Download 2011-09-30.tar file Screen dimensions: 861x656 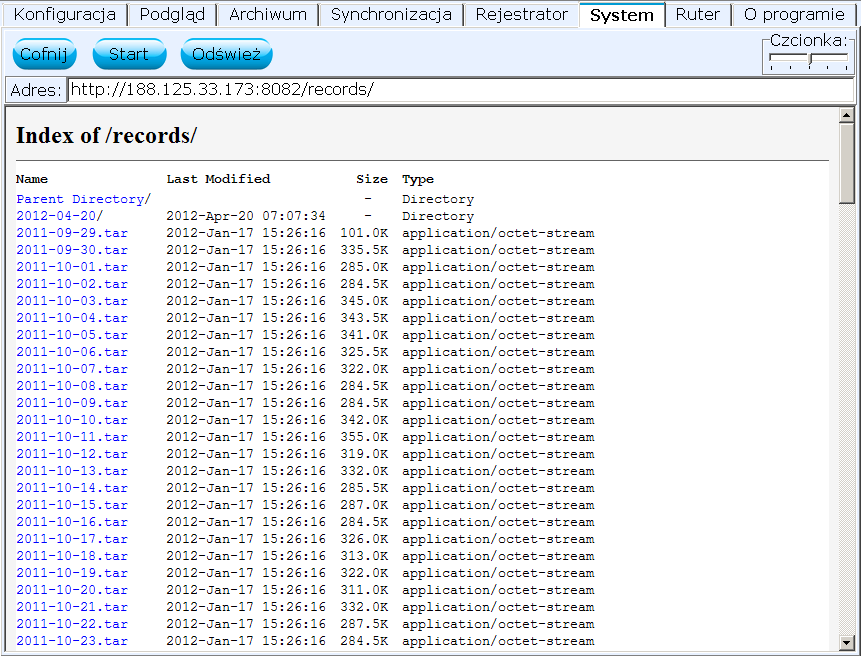pos(72,250)
